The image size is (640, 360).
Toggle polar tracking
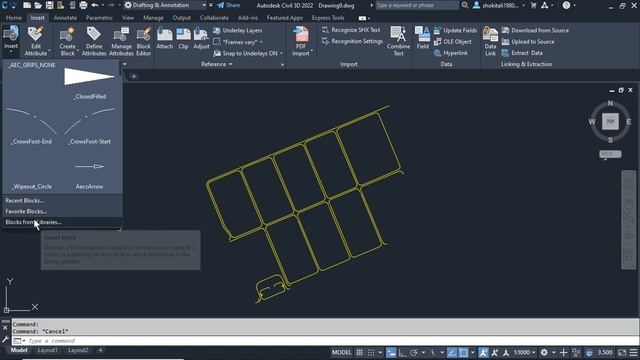tap(414, 352)
